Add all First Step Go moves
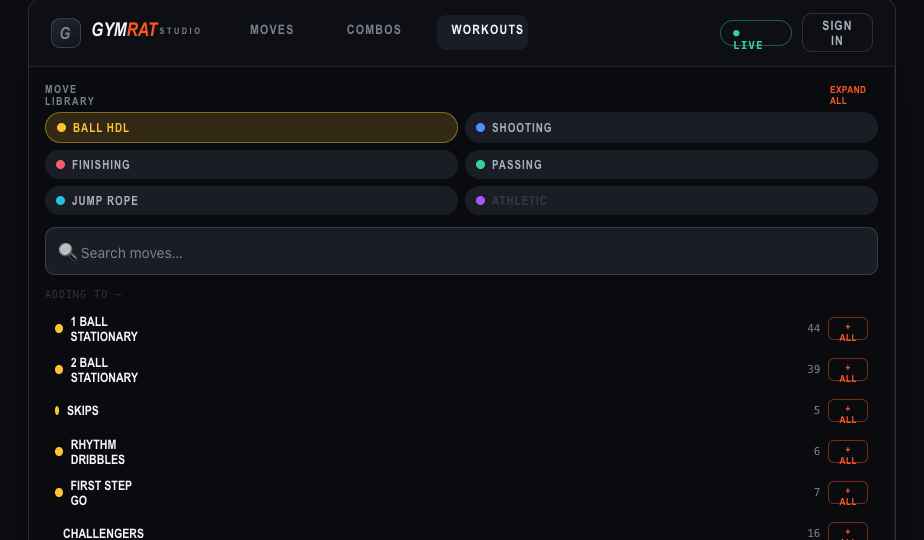This screenshot has width=924, height=540. (847, 493)
